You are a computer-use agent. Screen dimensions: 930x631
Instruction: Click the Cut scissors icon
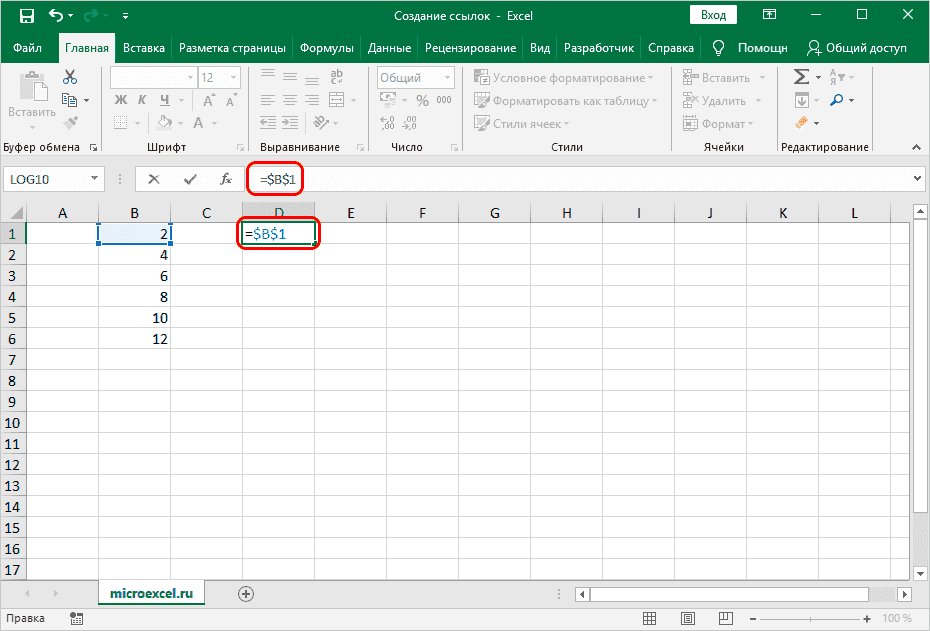click(70, 77)
